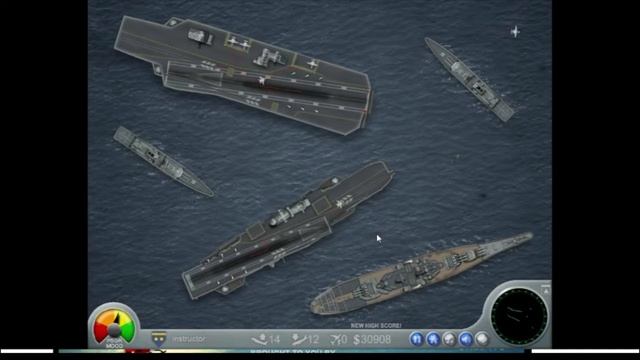
Task: Click the 'NEW HIGH SCORE!' message
Action: click(376, 325)
